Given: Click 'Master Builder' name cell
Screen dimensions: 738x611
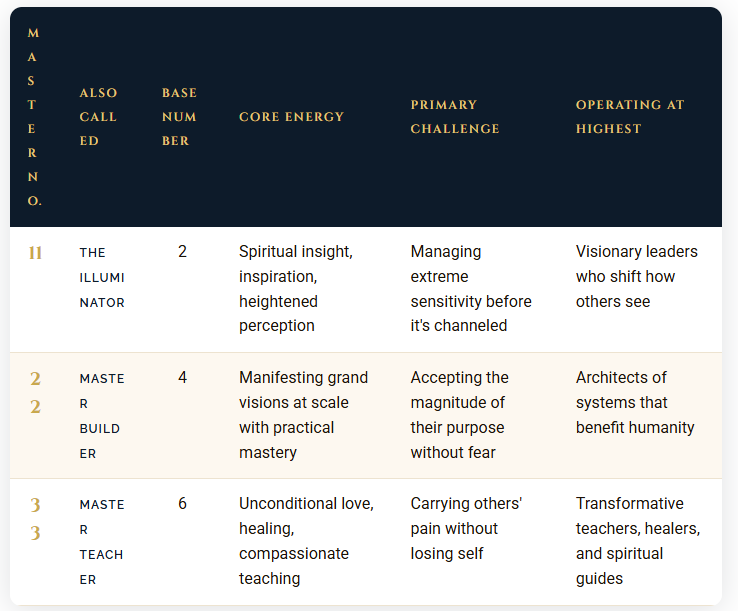Looking at the screenshot, I should [102, 416].
